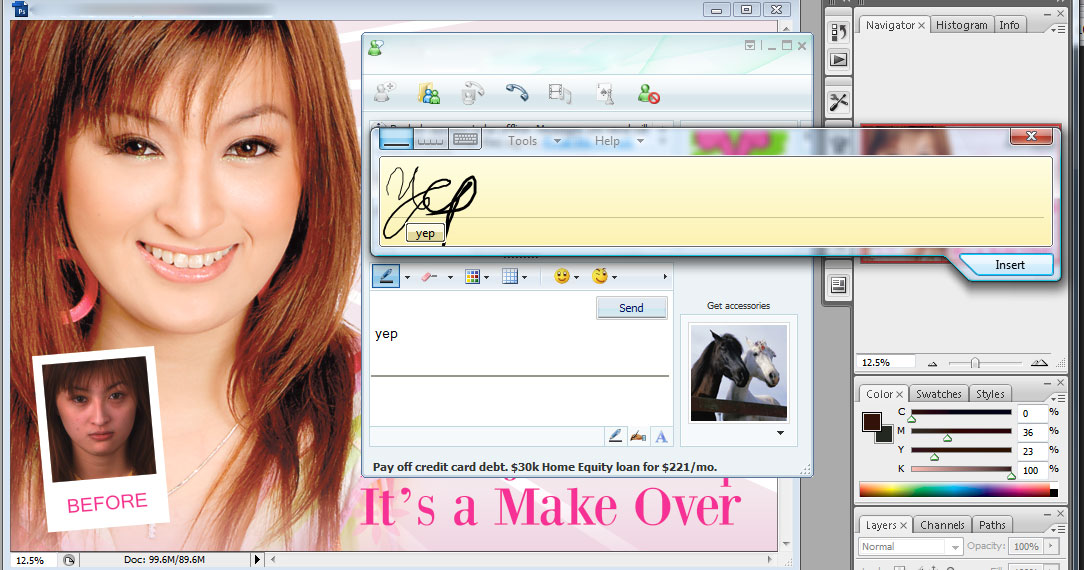This screenshot has height=570, width=1084.
Task: Open the smiley emoticon picker
Action: (562, 276)
